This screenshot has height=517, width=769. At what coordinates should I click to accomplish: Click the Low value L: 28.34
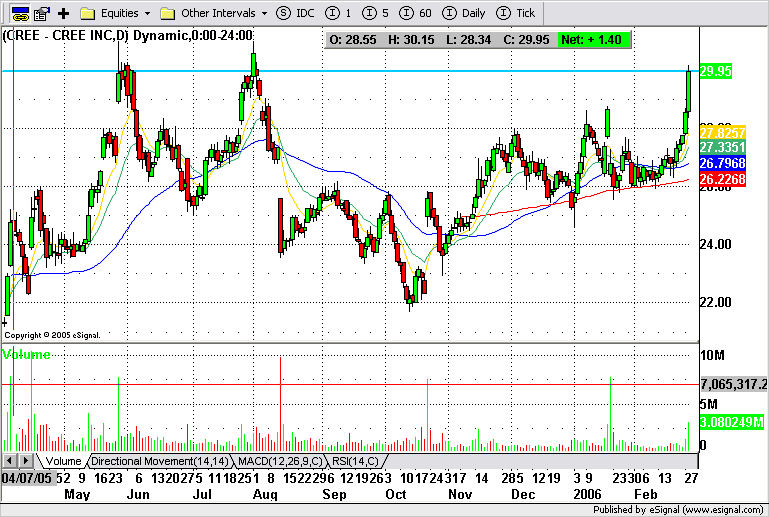(x=468, y=40)
